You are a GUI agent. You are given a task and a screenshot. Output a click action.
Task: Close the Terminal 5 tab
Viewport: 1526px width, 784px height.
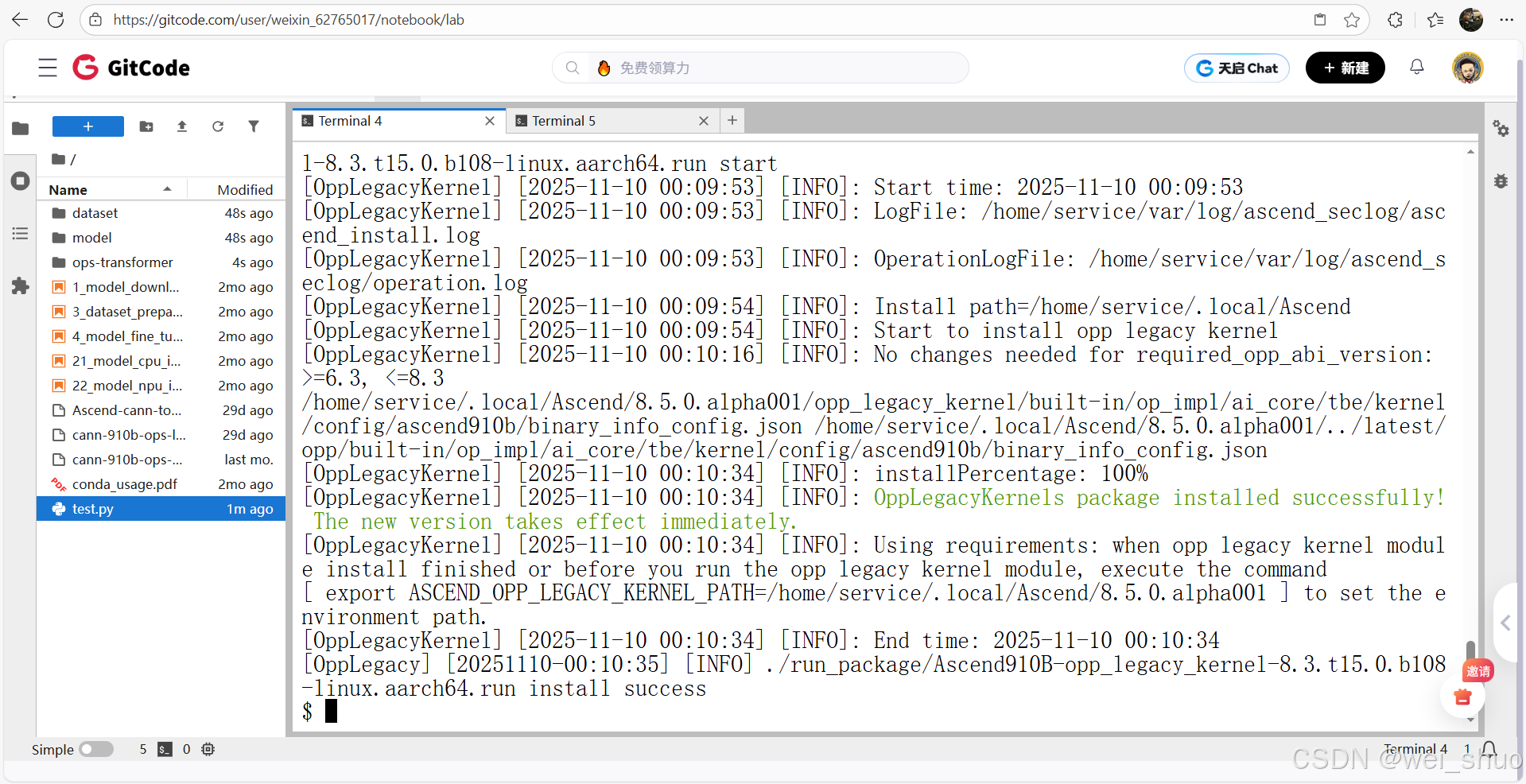[704, 121]
